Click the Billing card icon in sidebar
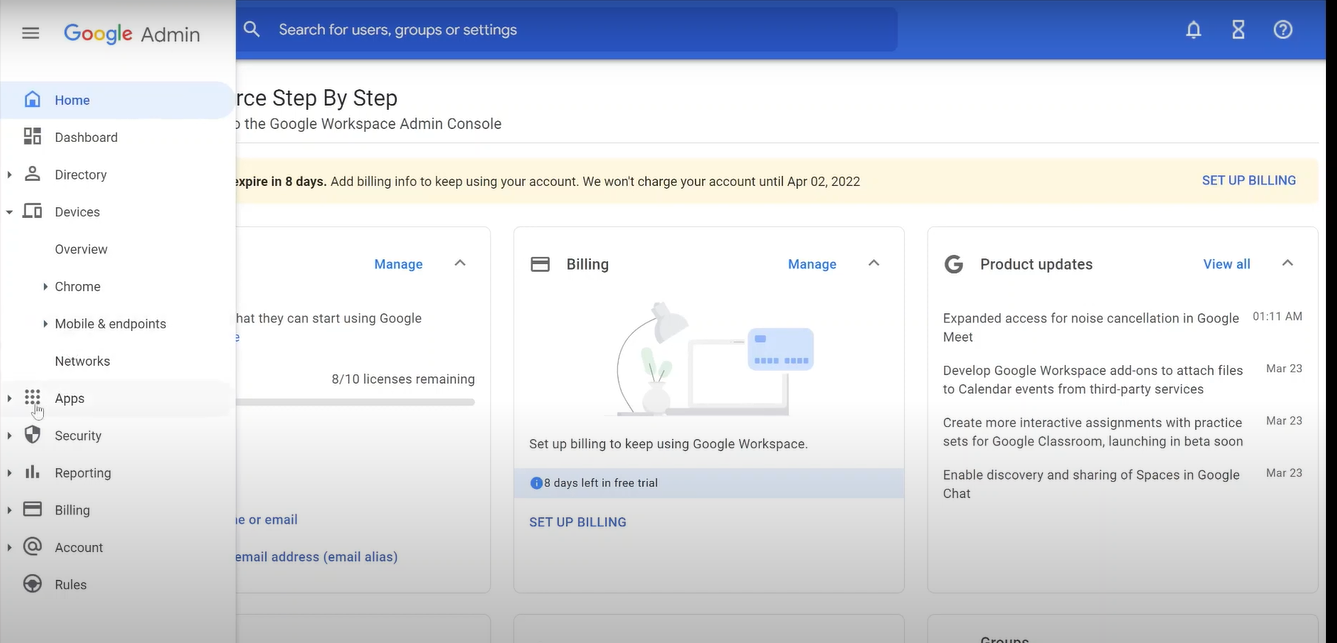This screenshot has height=643, width=1337. pyautogui.click(x=32, y=509)
